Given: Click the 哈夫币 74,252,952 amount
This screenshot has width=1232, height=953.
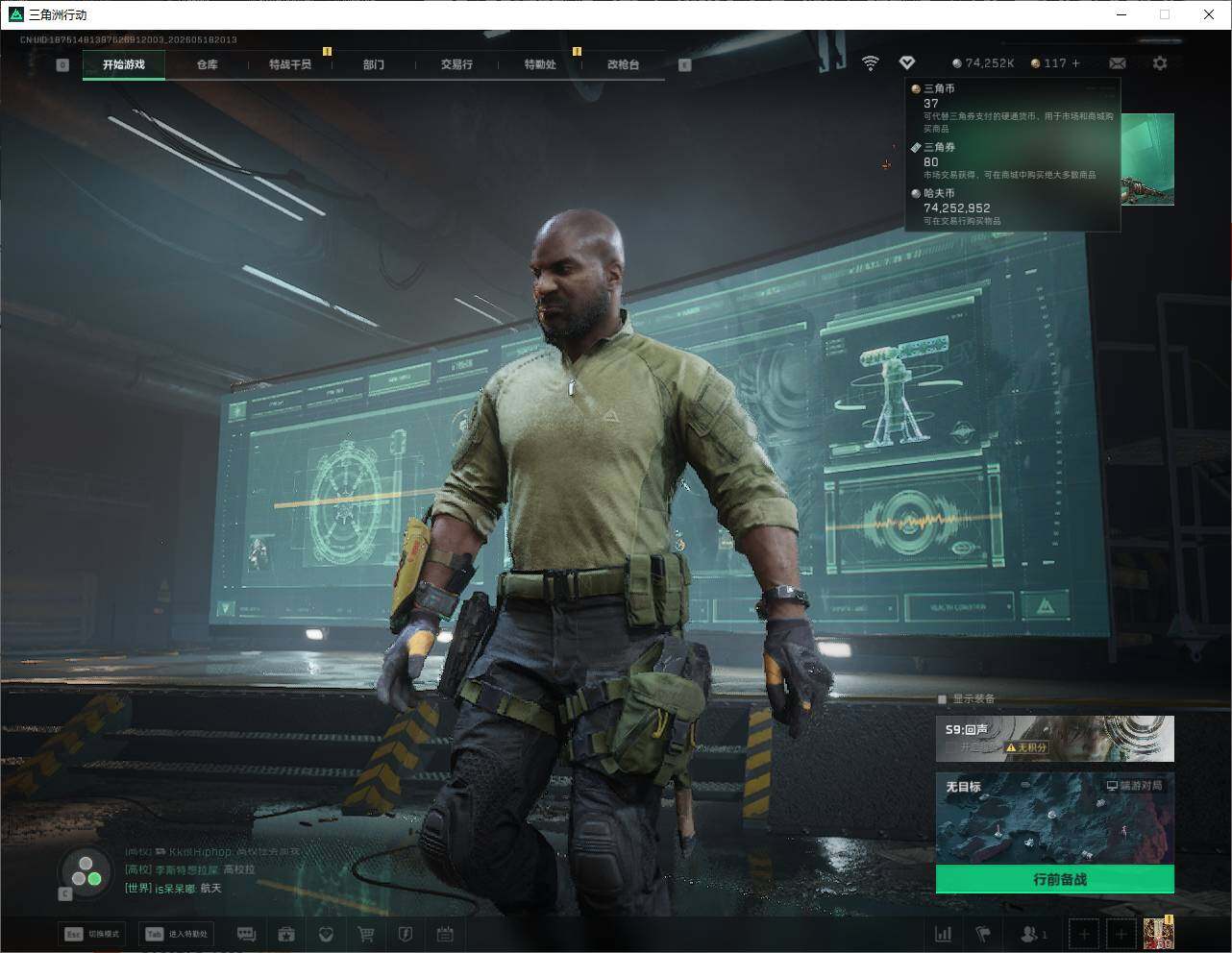Looking at the screenshot, I should [956, 208].
